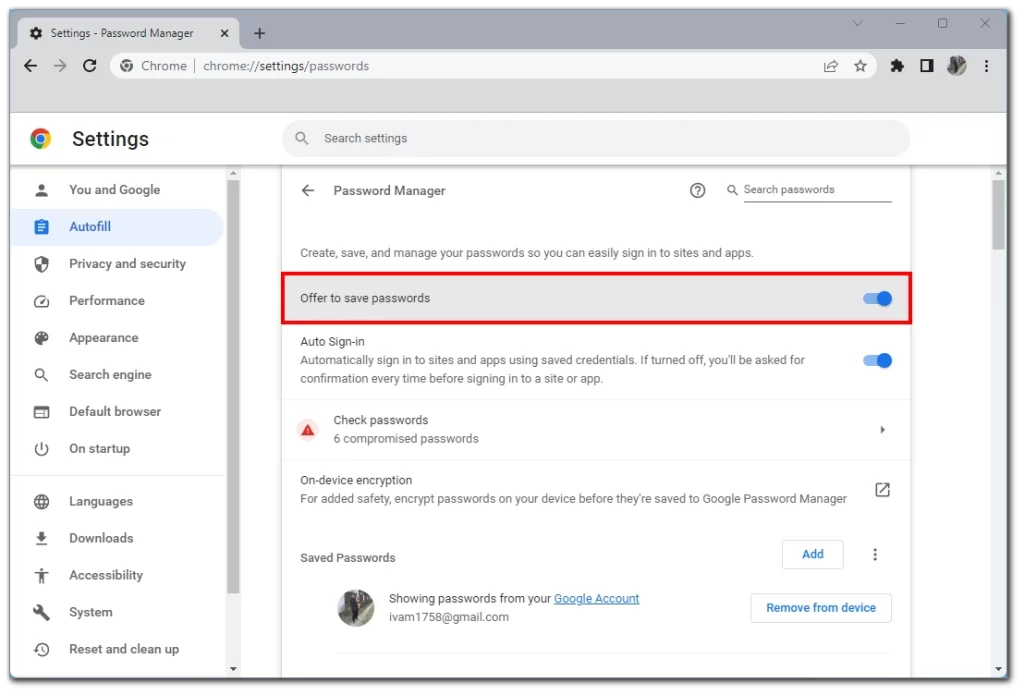Viewport: 1024px width, 695px height.
Task: Open Password Manager help question icon
Action: [x=697, y=191]
